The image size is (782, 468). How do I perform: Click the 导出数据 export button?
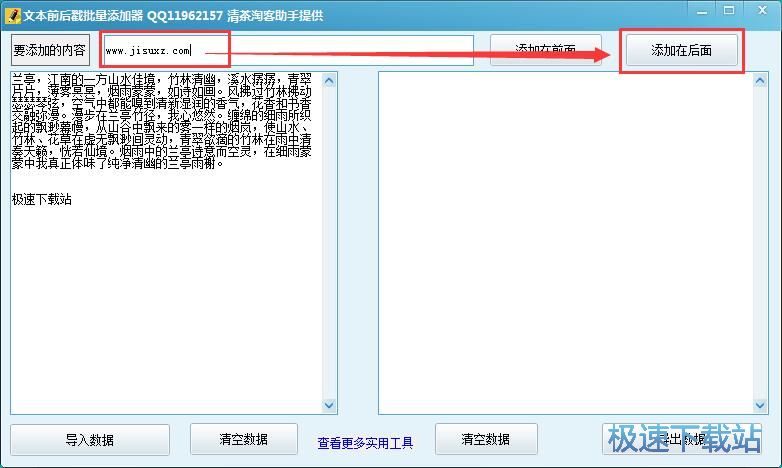681,439
